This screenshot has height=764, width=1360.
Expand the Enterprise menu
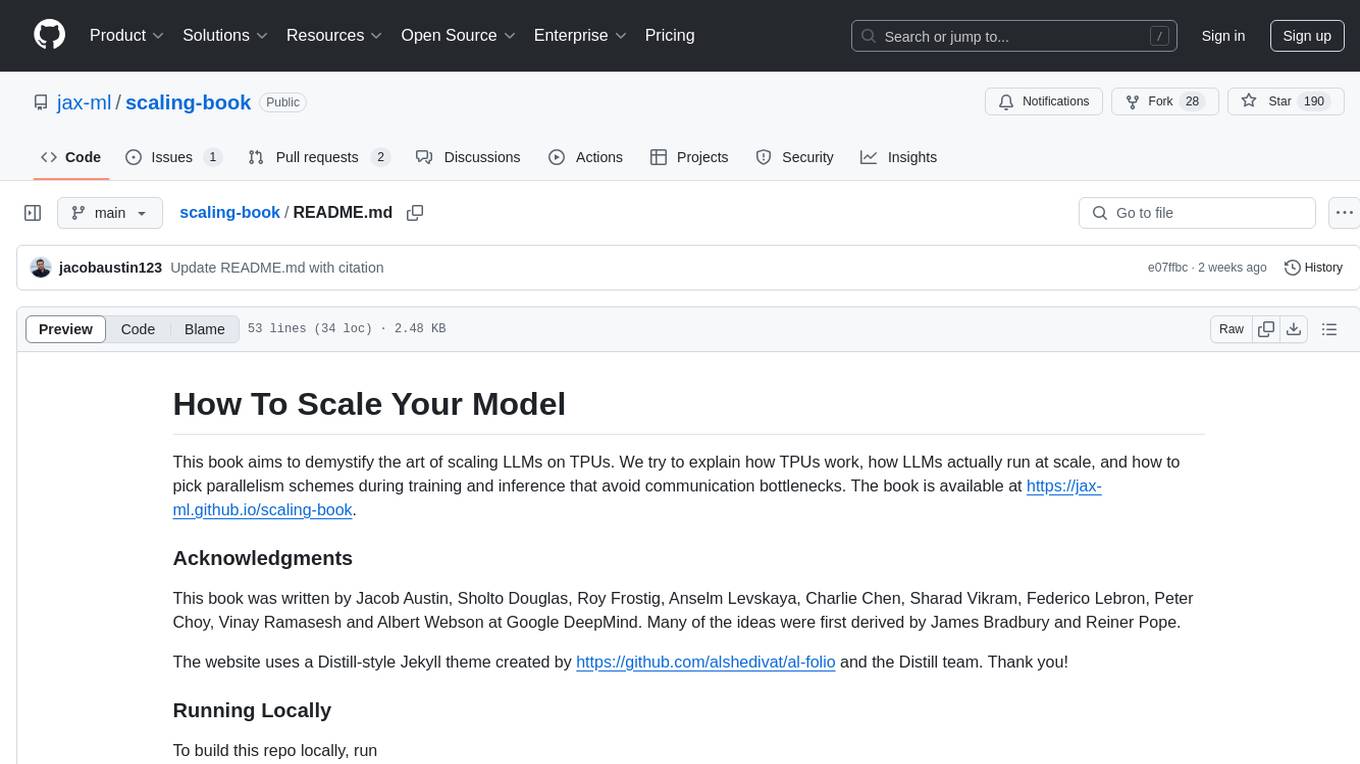click(580, 35)
